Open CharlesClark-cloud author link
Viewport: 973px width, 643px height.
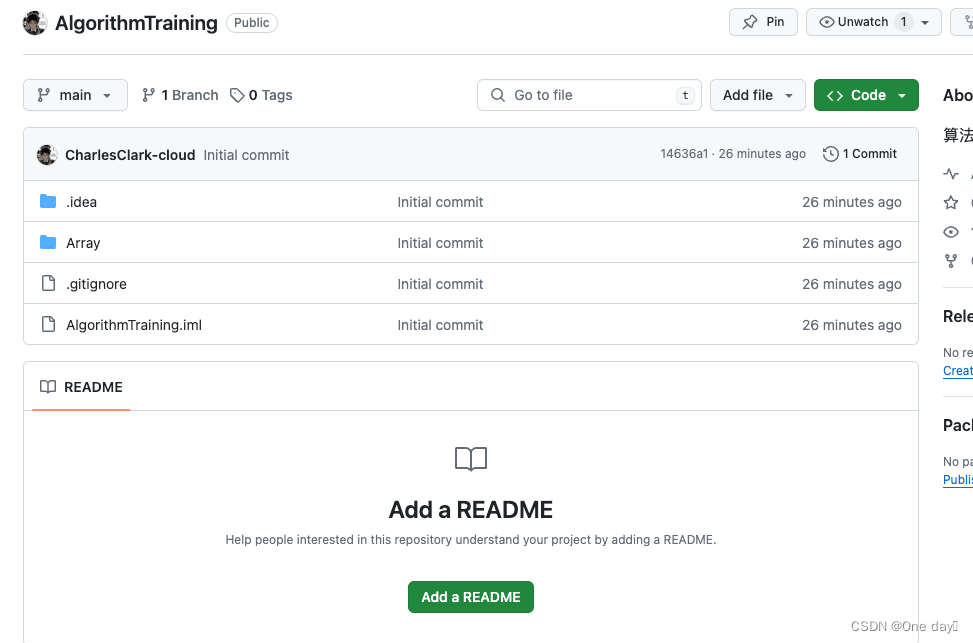pyautogui.click(x=130, y=155)
